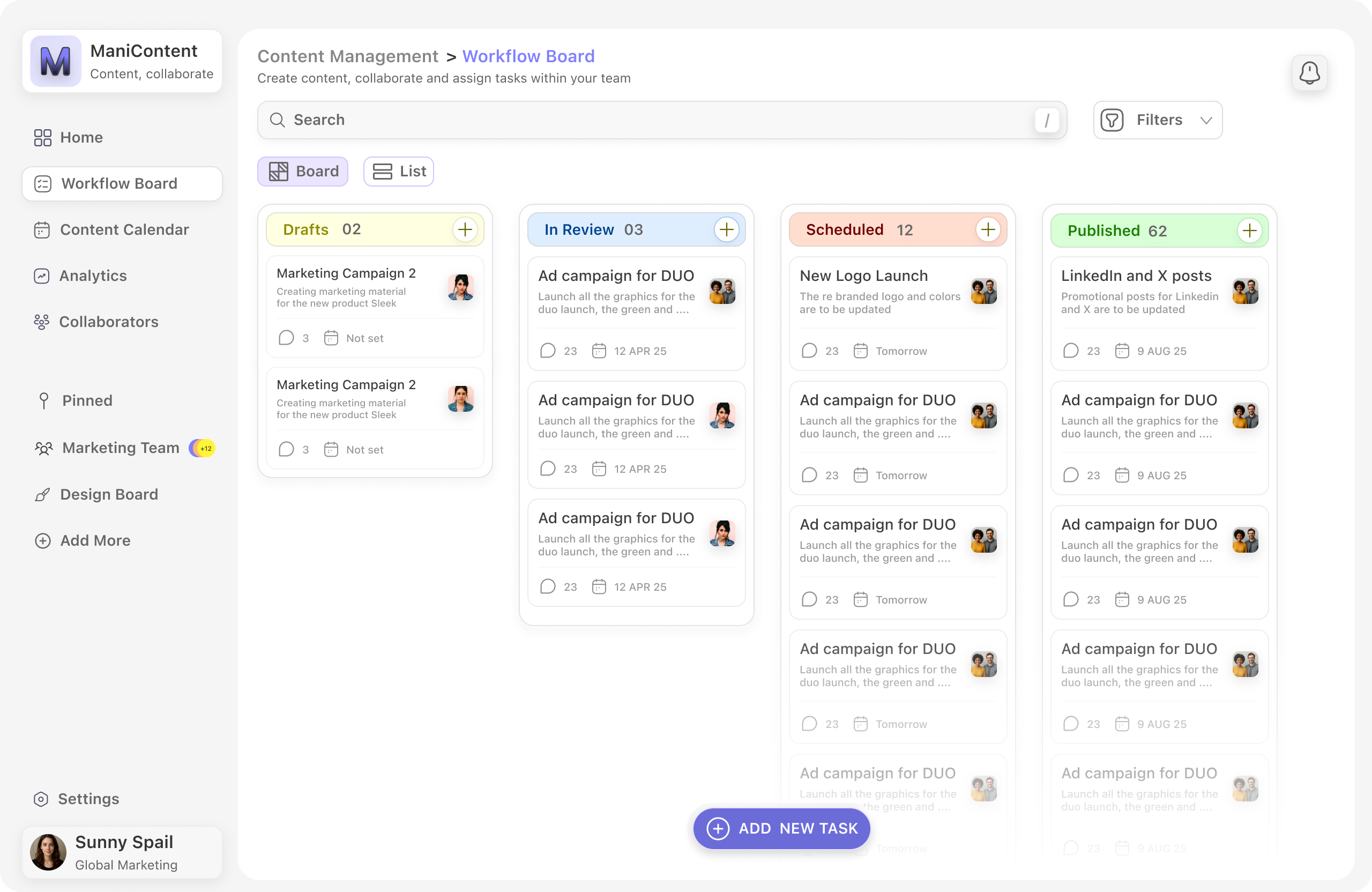Click ADD NEW TASK button
Screen dimensions: 1372x892
(781, 829)
